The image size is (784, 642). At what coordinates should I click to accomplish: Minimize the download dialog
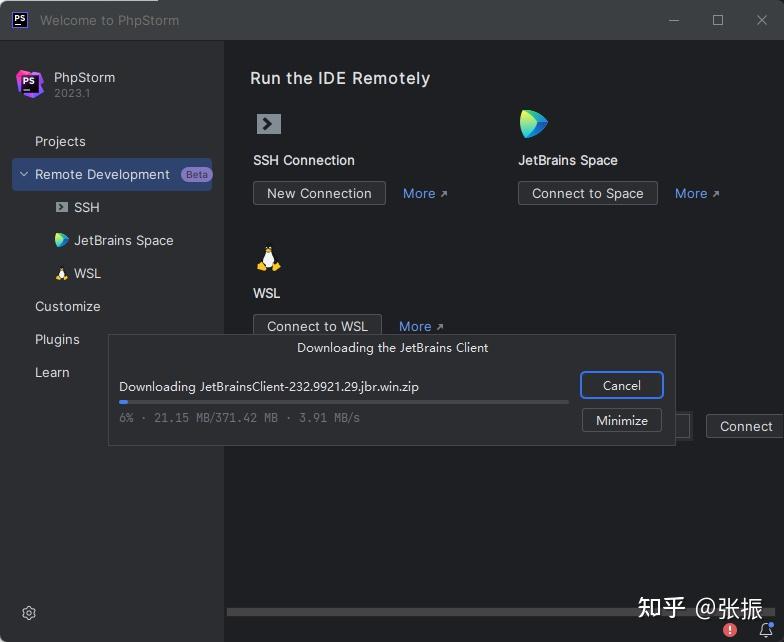click(x=622, y=420)
